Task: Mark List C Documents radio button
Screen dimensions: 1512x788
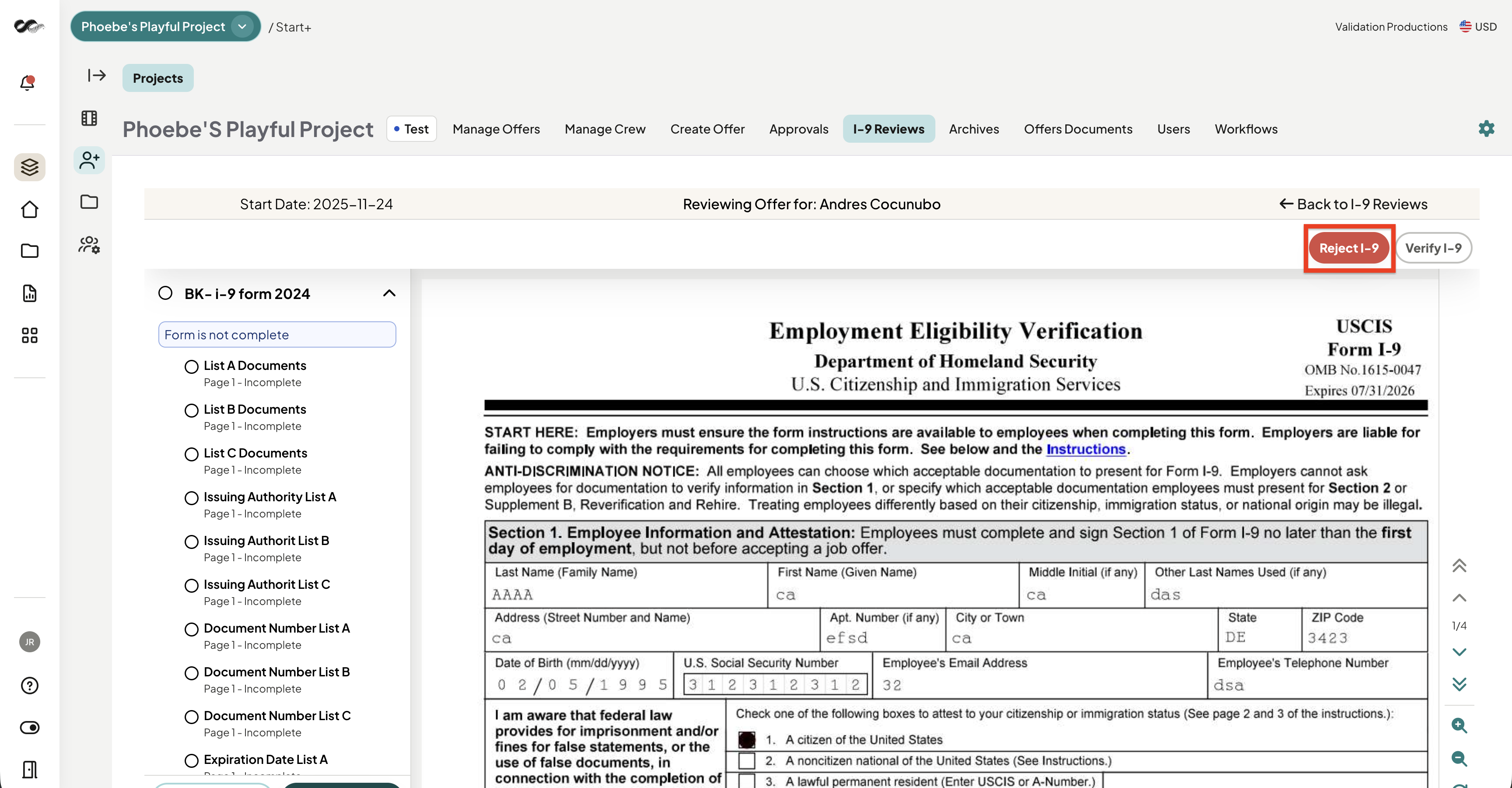Action: tap(191, 454)
